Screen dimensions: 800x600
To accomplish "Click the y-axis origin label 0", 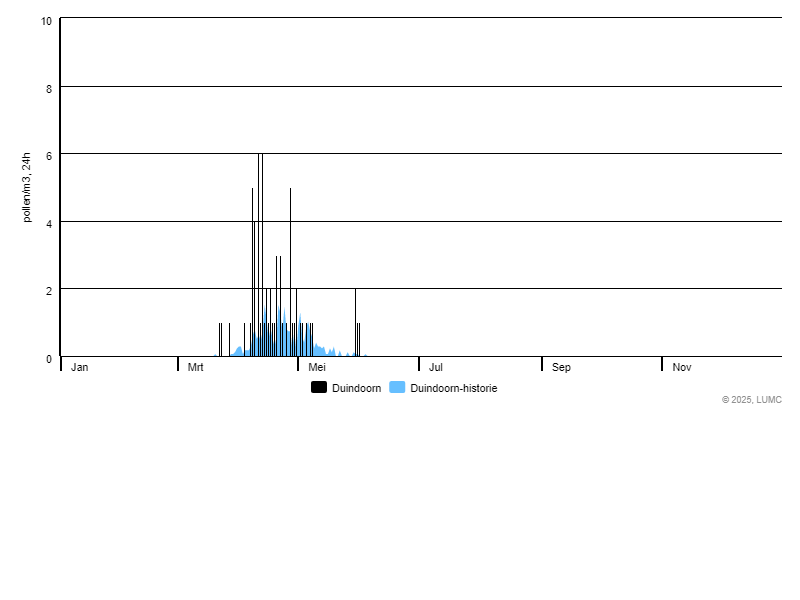I will pos(49,358).
